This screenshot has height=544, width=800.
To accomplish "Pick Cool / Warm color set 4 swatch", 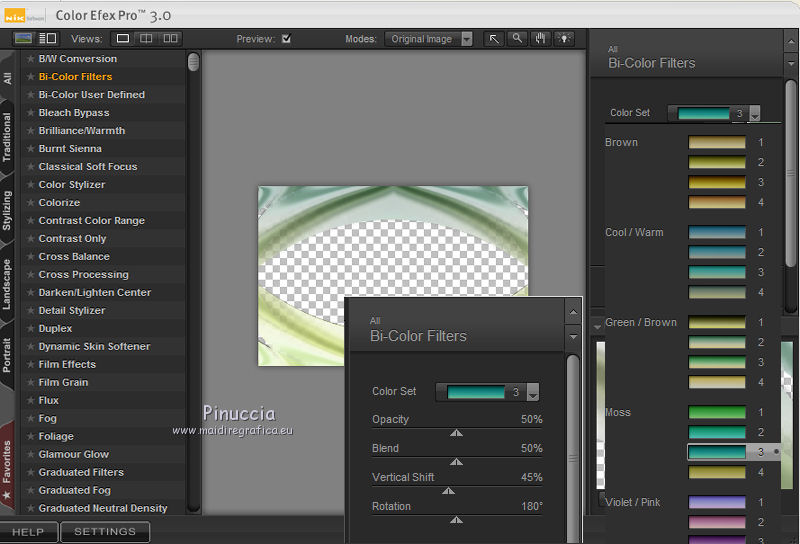I will click(717, 292).
